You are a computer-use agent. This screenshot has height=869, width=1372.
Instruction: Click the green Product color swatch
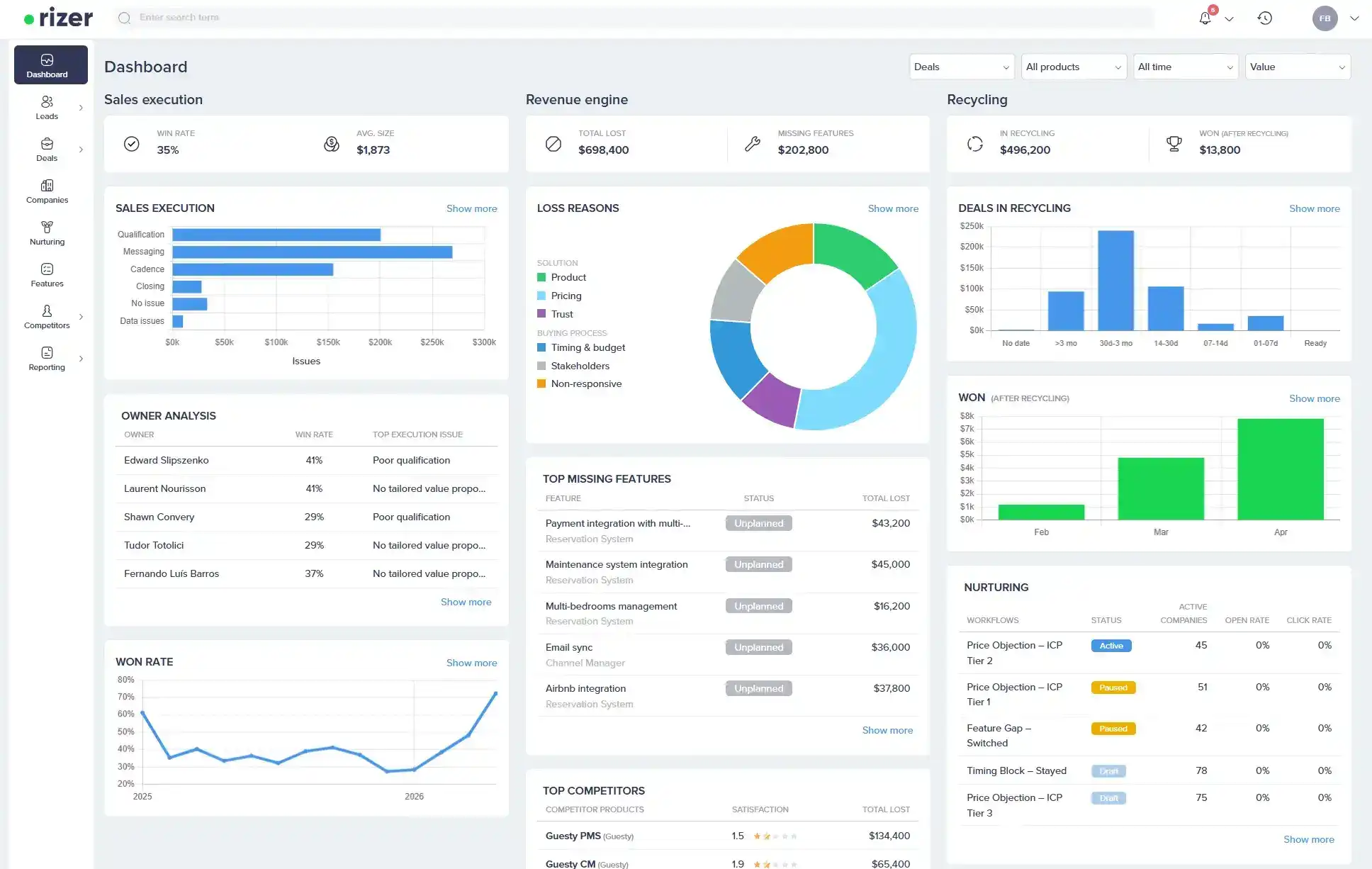541,277
